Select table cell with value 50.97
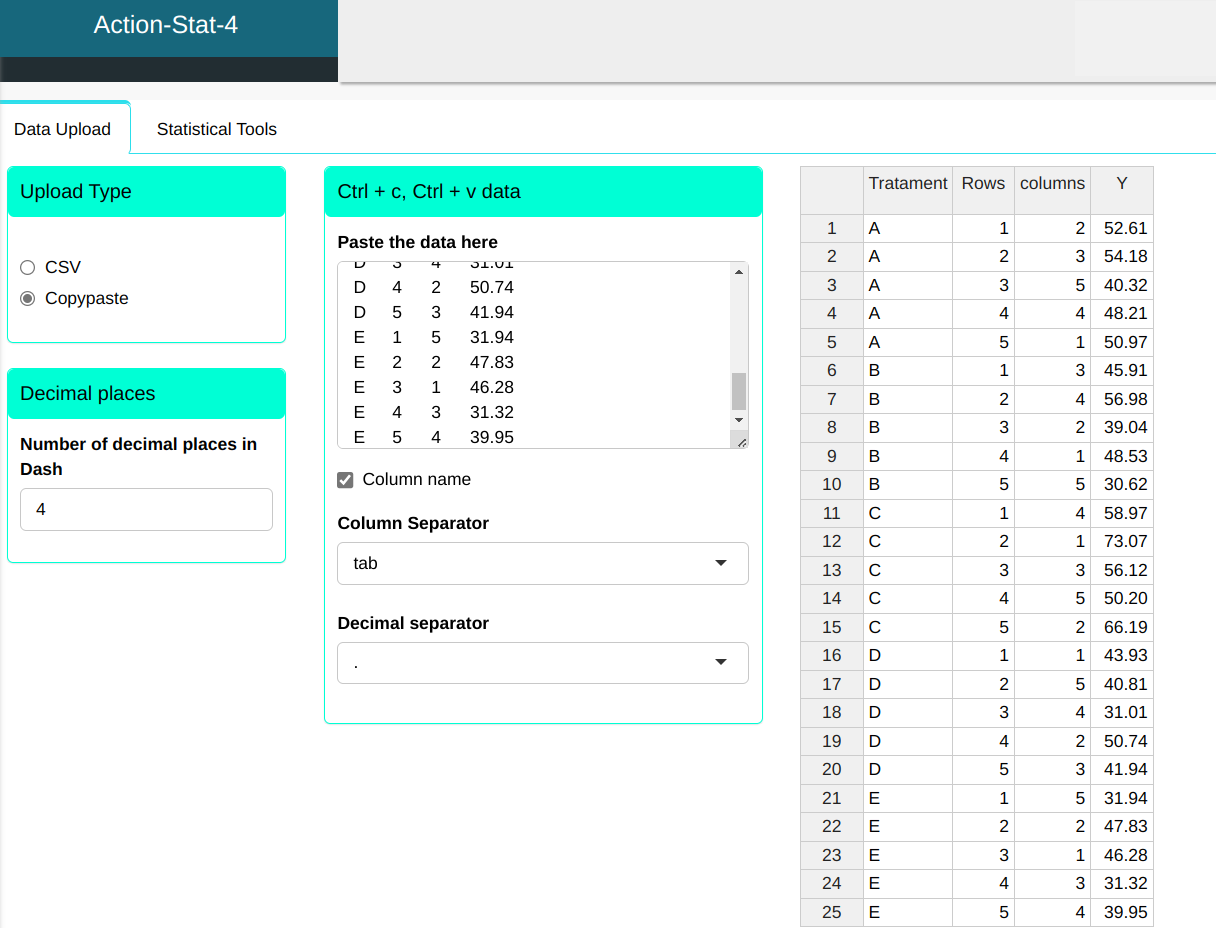This screenshot has width=1216, height=928. [x=1122, y=342]
